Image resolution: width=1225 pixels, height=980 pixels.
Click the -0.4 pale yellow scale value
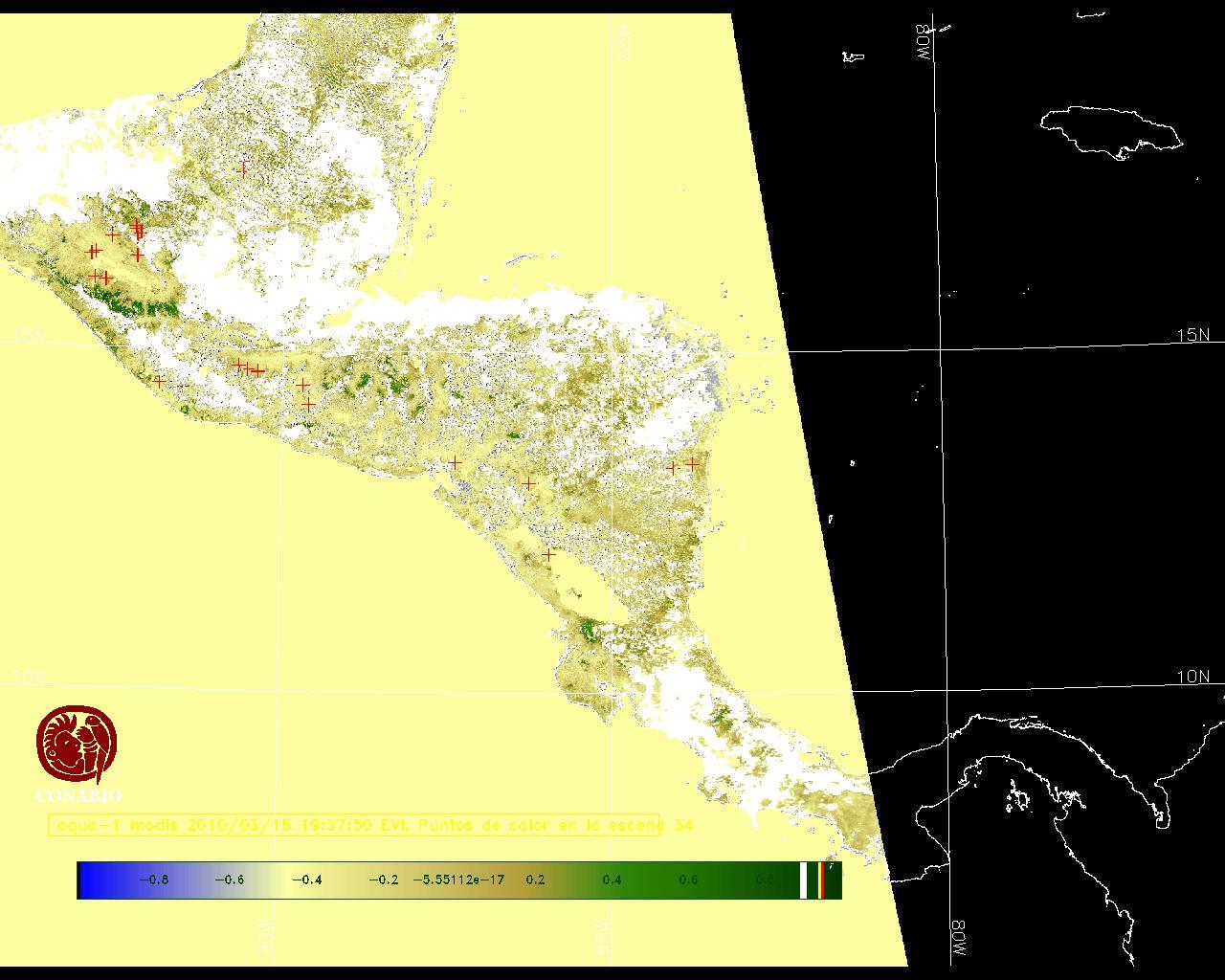[x=306, y=880]
